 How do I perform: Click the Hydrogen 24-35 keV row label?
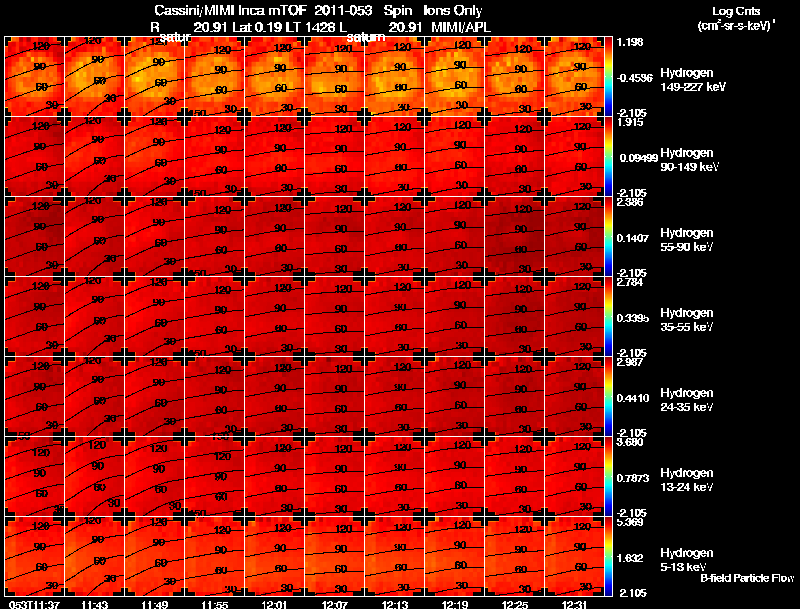[686, 400]
